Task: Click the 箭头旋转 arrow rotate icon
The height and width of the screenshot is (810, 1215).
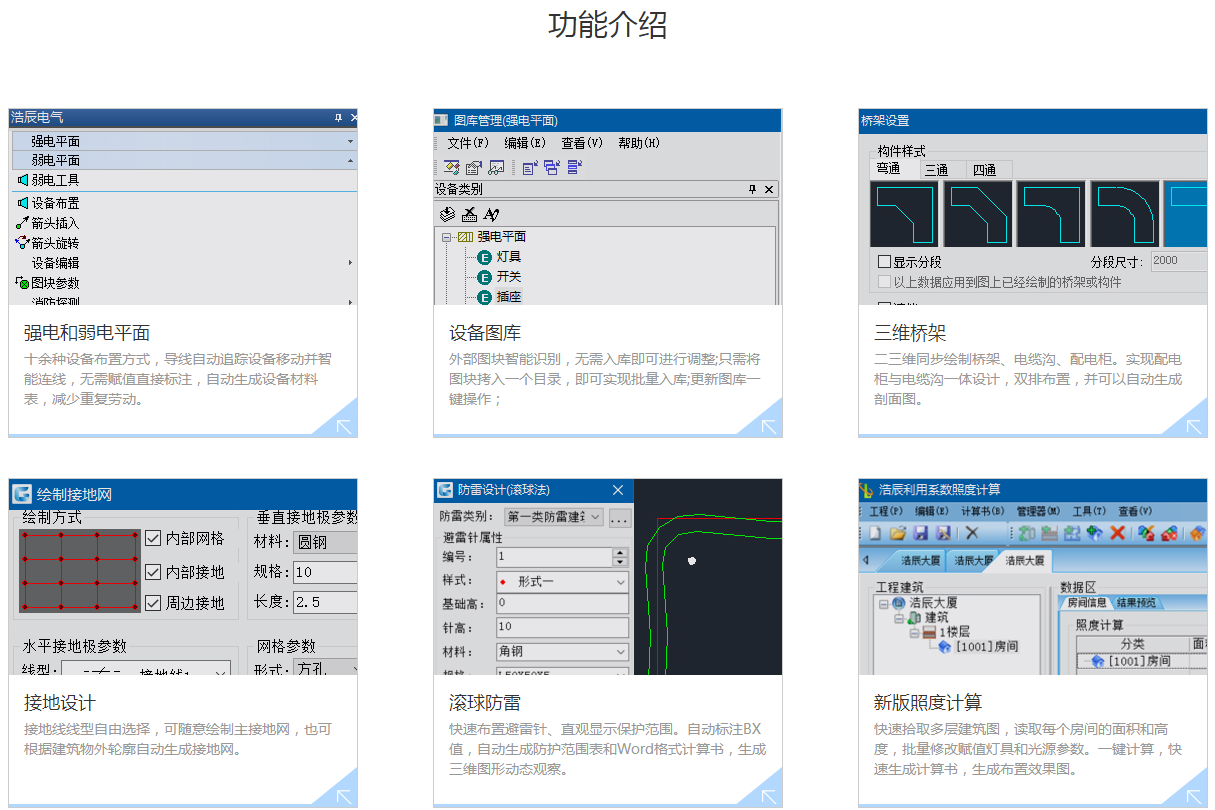Action: tap(22, 243)
